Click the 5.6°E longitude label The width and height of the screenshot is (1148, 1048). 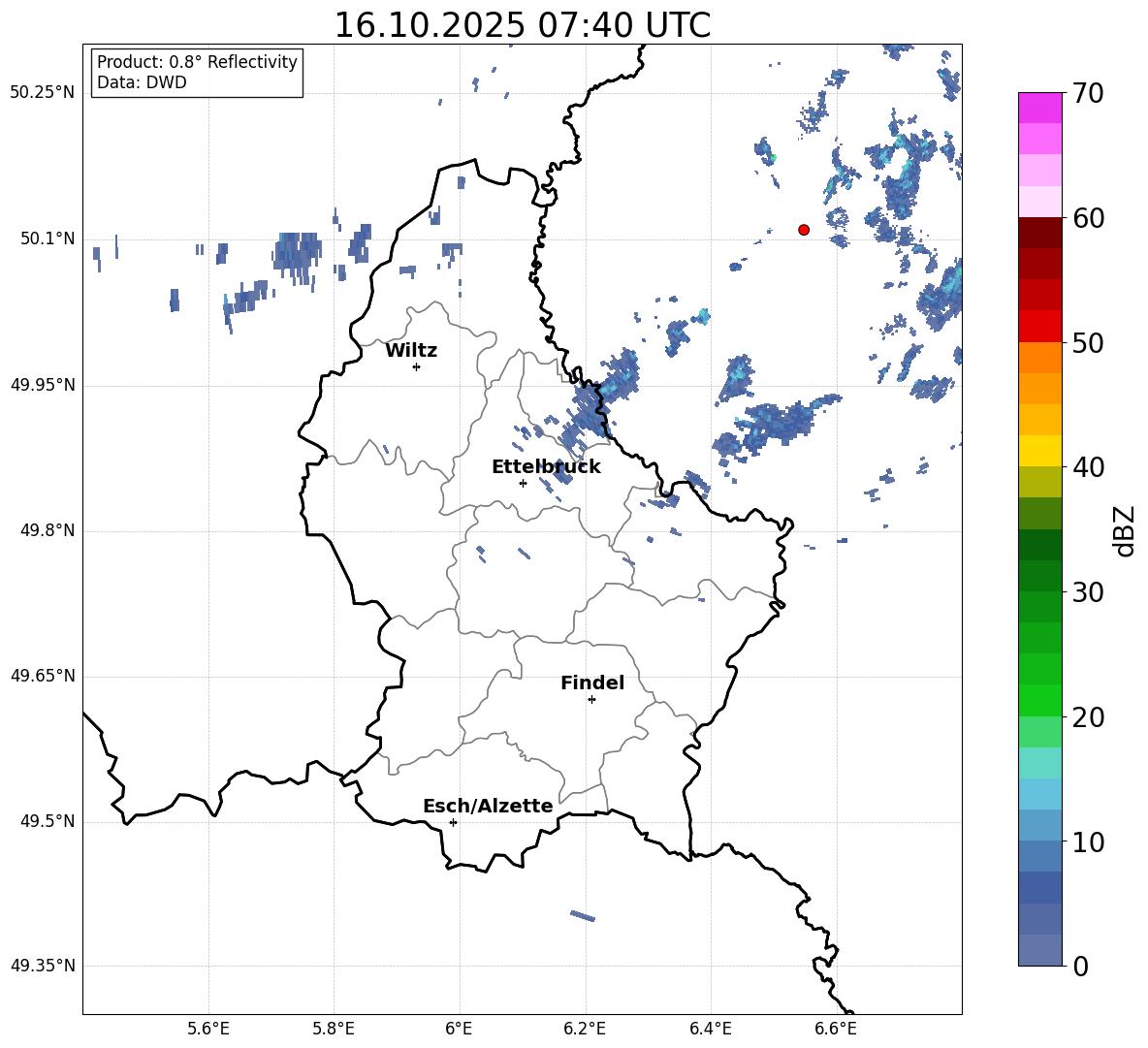point(208,1029)
